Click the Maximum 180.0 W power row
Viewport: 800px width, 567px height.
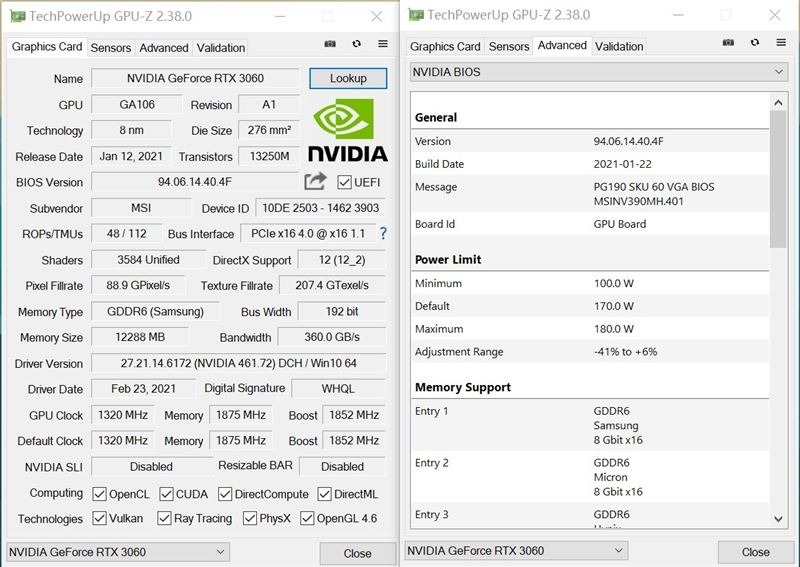pos(590,329)
